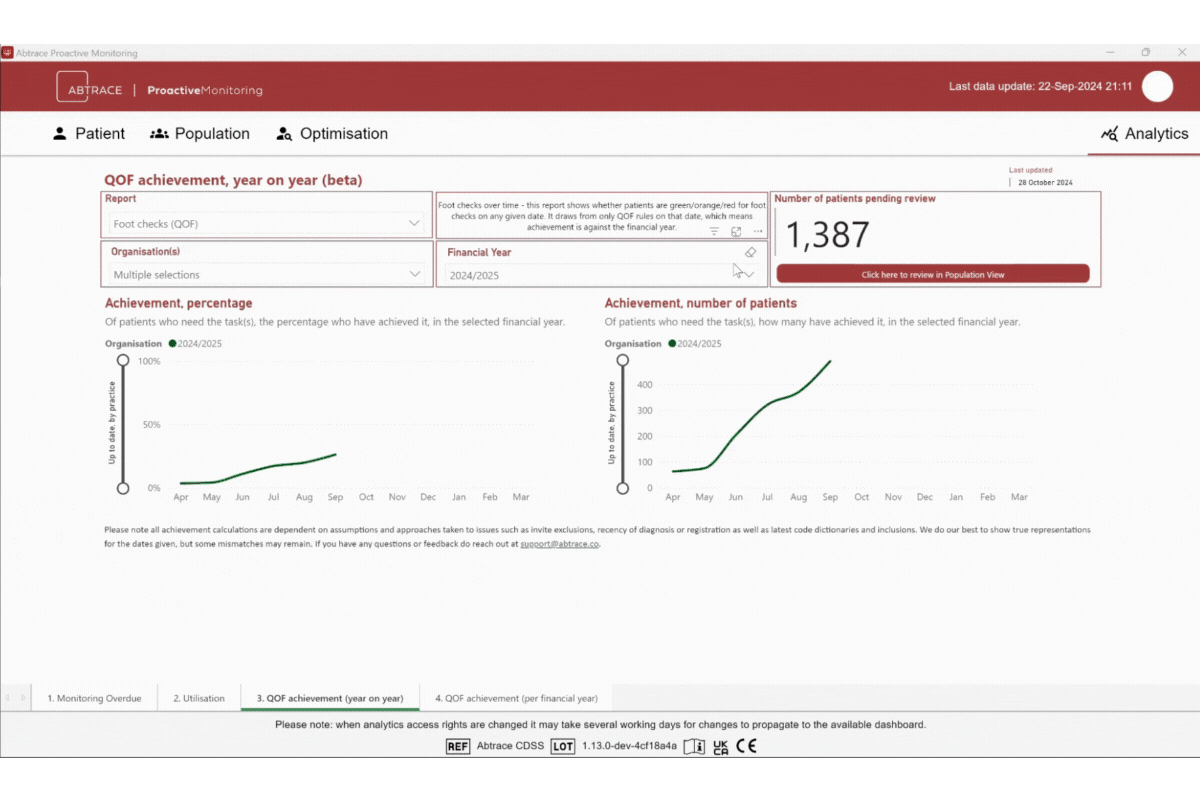Click the user profile avatar circle

[x=1157, y=87]
